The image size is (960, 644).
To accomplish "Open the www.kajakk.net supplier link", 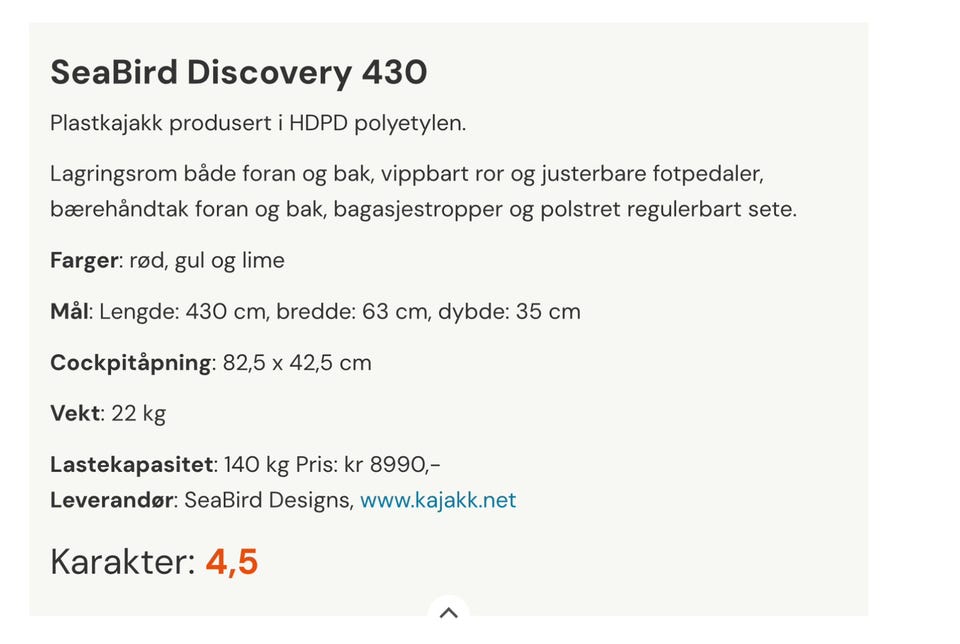I will point(438,500).
